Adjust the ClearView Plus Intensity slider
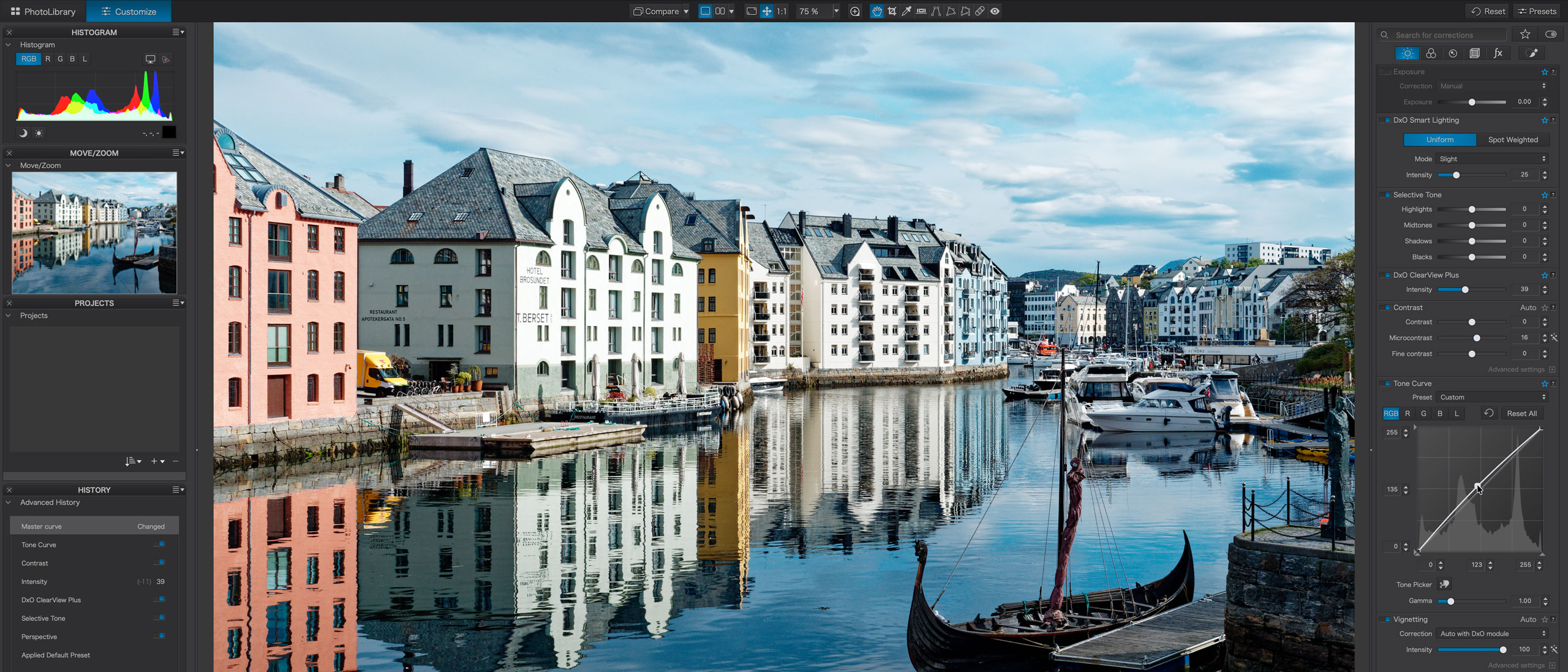Viewport: 1568px width, 672px height. [x=1471, y=289]
